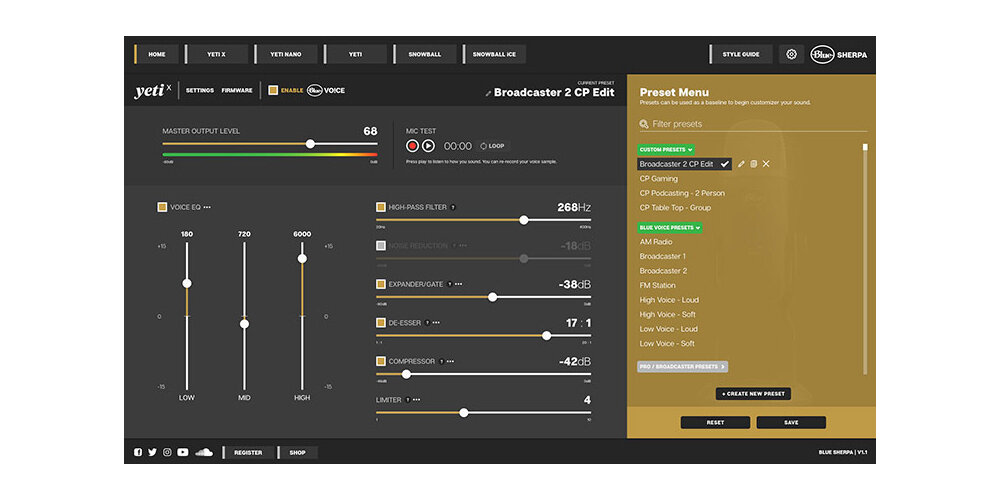
Task: Collapse the Custom Presets section
Action: [x=666, y=150]
